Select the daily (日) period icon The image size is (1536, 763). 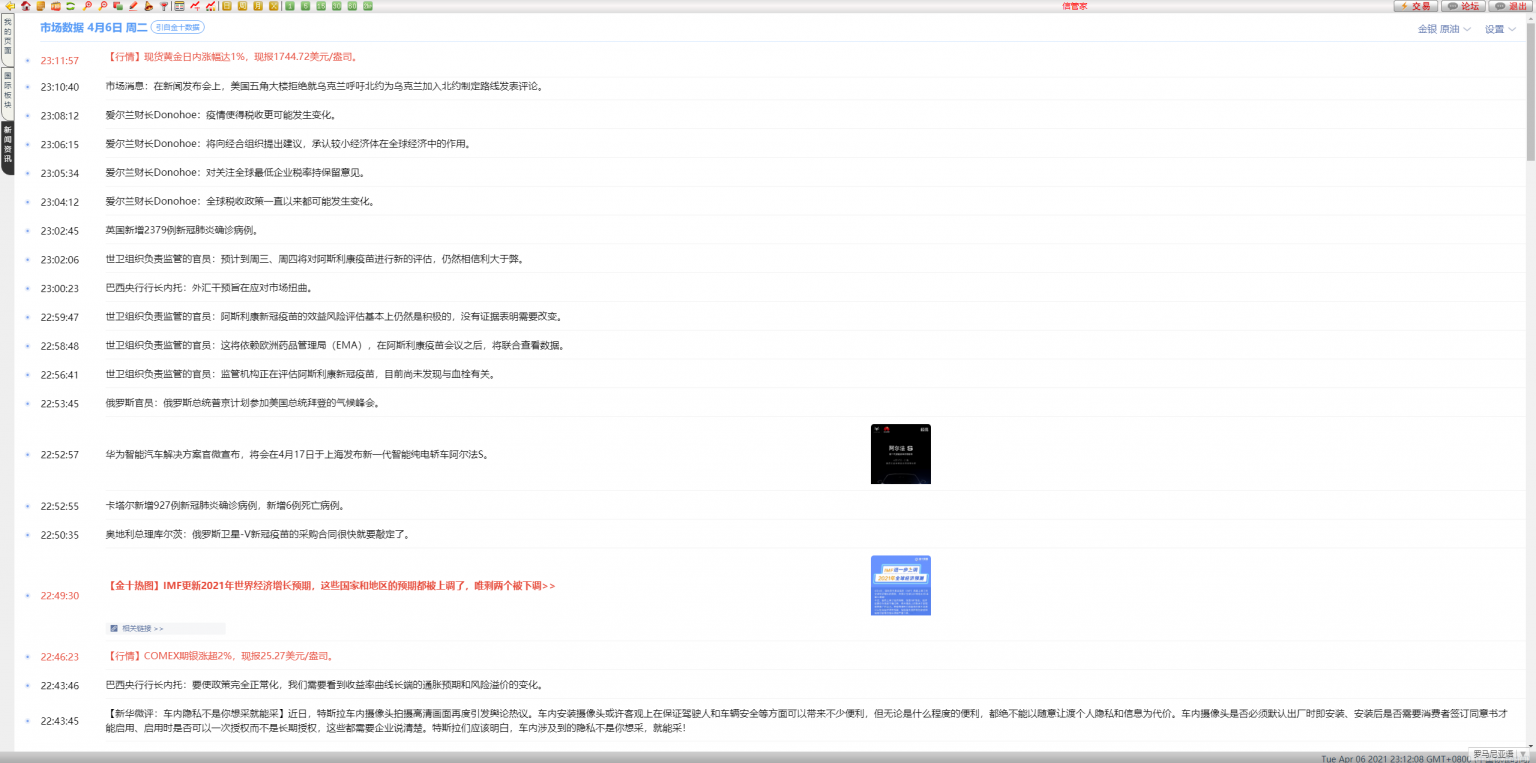(227, 6)
